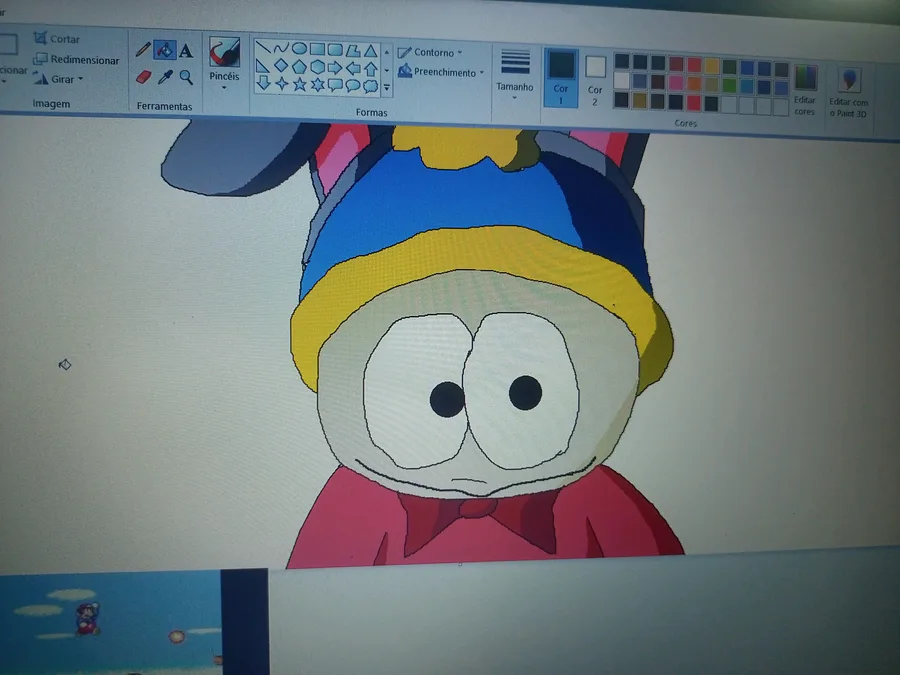The height and width of the screenshot is (675, 900).
Task: Choose the Rectangle shape
Action: (317, 49)
